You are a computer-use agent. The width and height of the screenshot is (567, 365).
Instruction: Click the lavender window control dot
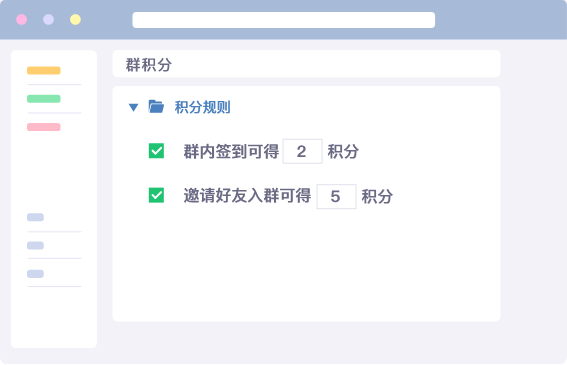click(x=48, y=20)
